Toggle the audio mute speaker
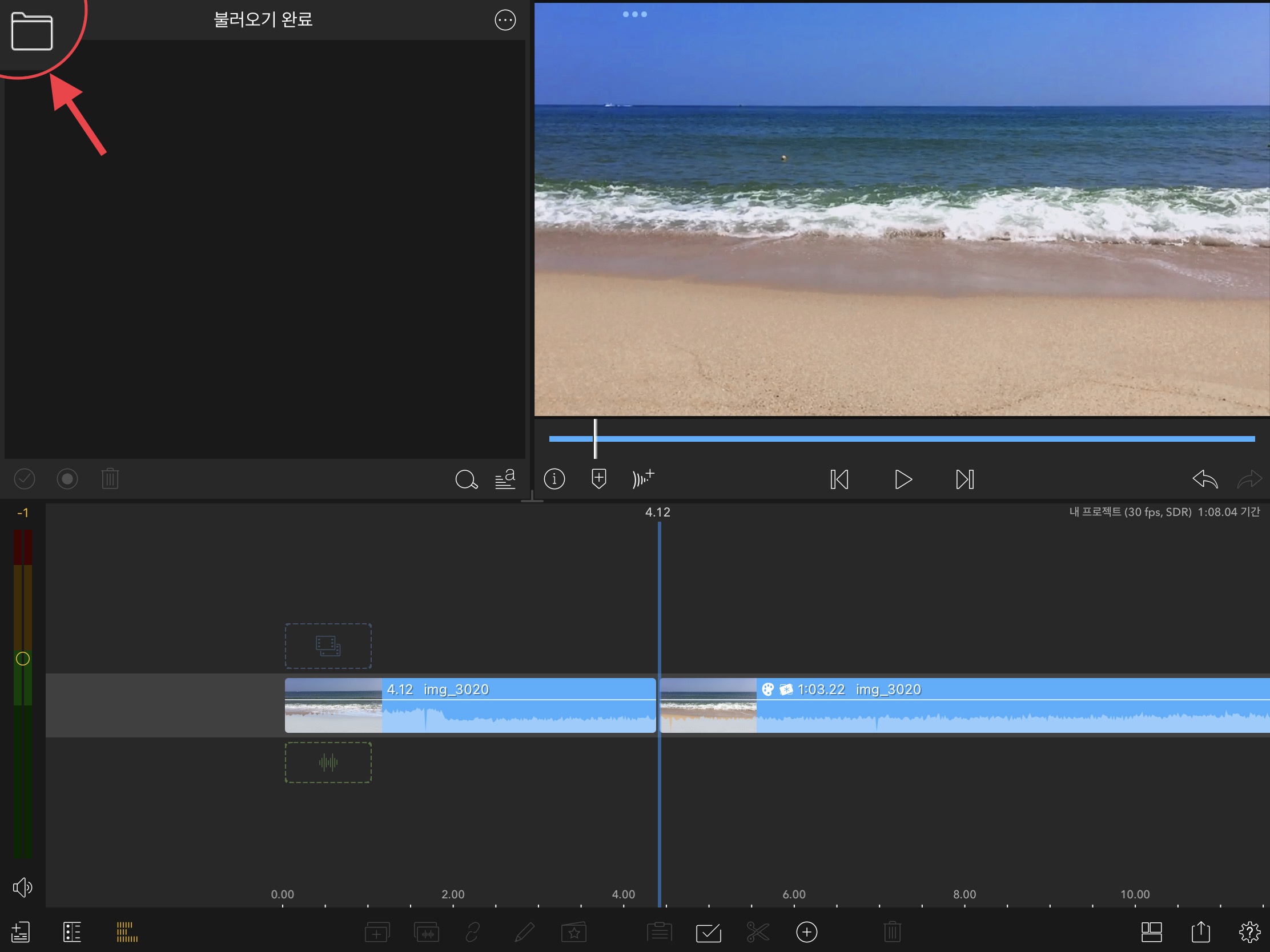This screenshot has height=952, width=1270. [x=22, y=887]
